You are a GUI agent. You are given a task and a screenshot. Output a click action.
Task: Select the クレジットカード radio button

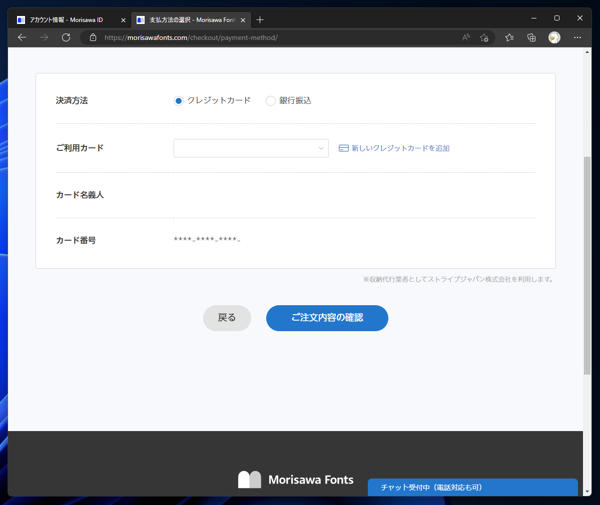pyautogui.click(x=178, y=101)
